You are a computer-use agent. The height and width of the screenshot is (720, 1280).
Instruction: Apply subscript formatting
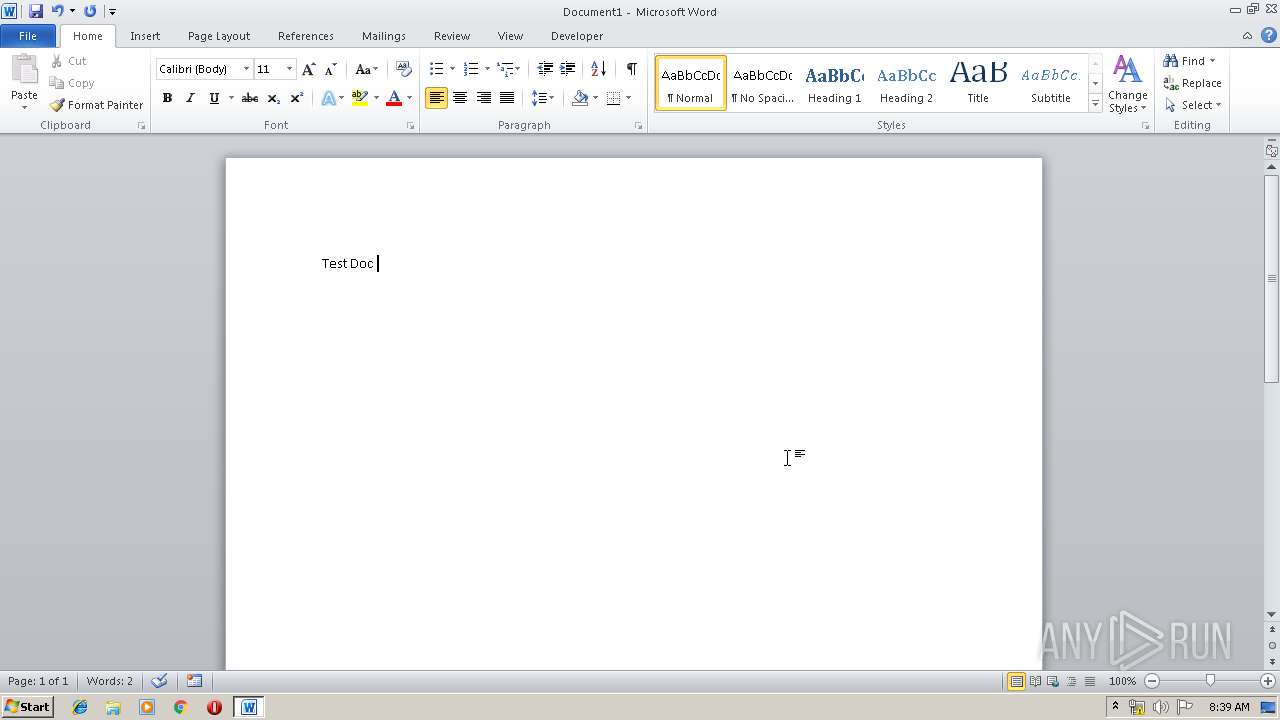click(273, 98)
